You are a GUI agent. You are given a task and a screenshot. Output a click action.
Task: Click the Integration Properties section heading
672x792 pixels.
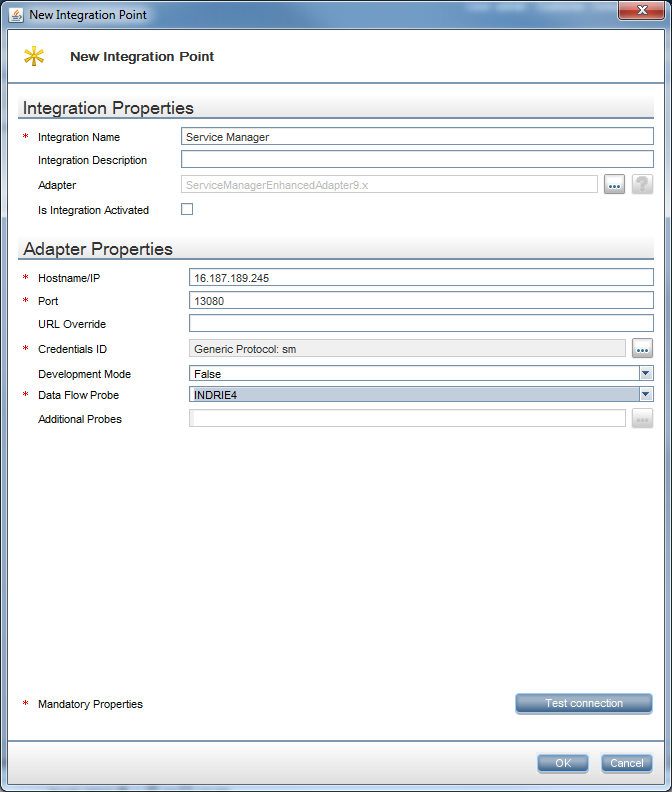pos(108,108)
